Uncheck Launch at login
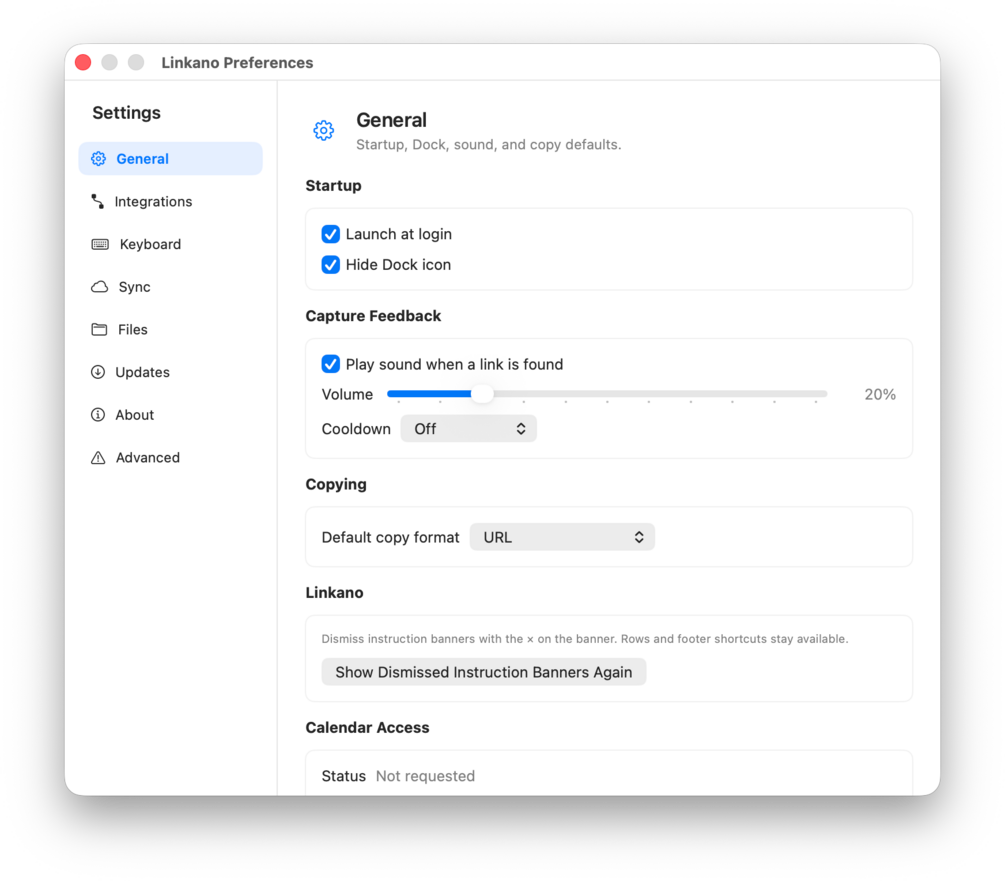 [331, 234]
